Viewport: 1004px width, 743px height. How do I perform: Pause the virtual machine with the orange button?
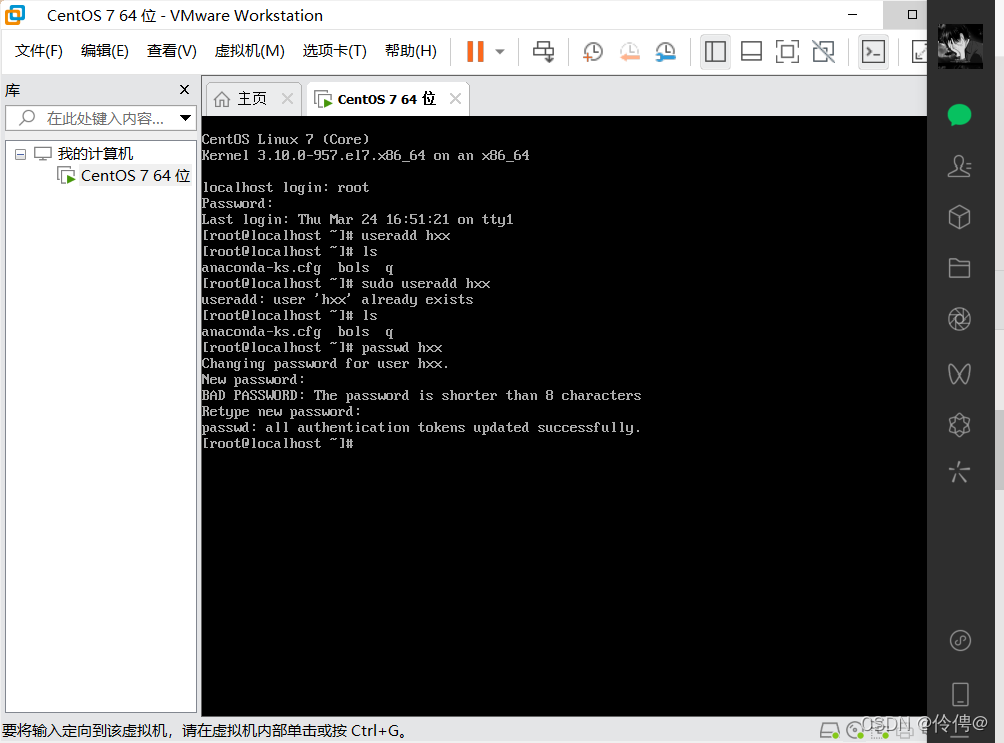475,51
